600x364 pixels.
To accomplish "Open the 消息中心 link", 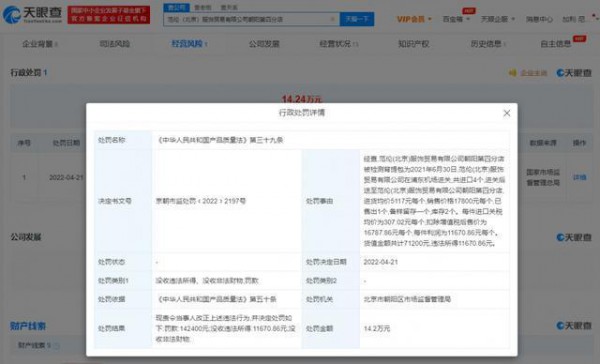I will (x=539, y=19).
